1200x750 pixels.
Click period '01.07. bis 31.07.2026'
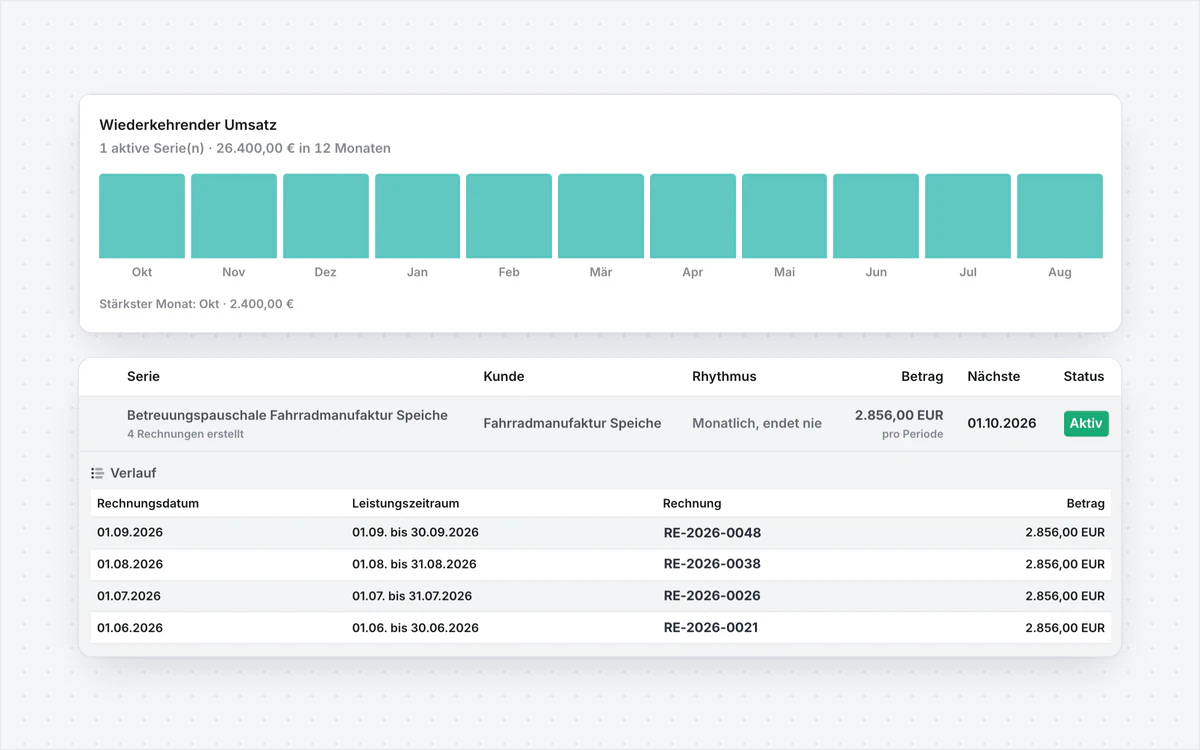(412, 596)
